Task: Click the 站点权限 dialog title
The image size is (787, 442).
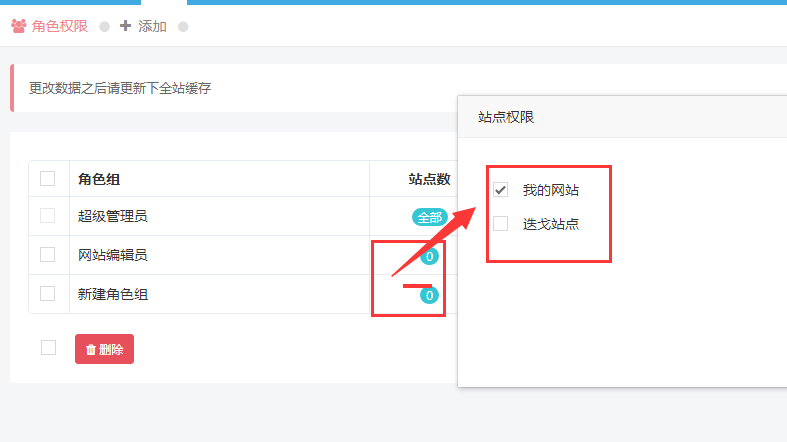Action: 506,117
